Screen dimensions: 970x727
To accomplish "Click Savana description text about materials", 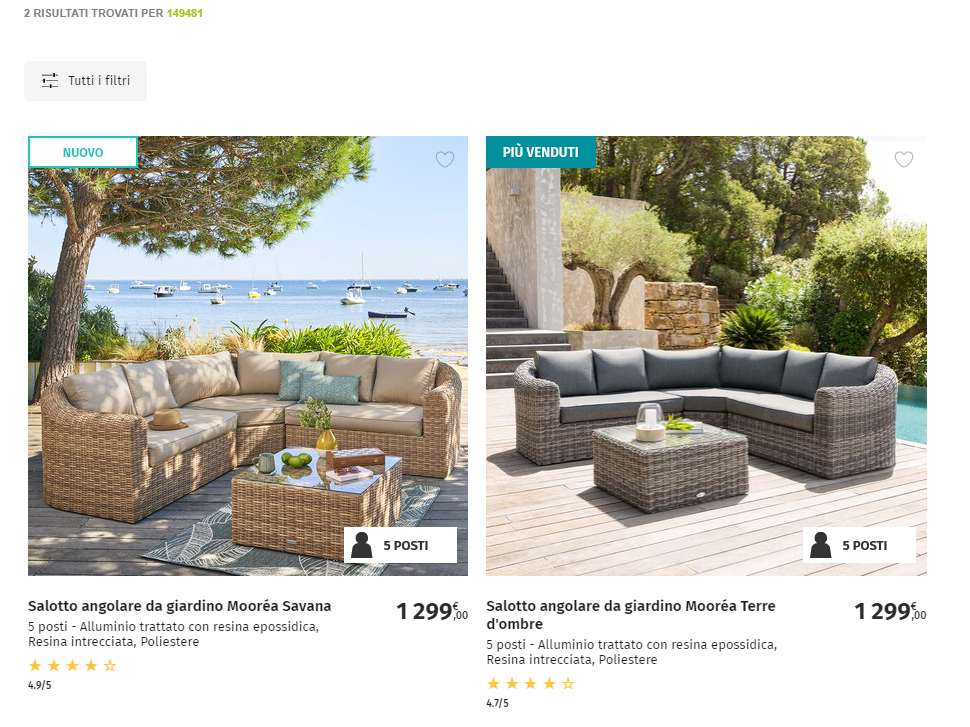I will pyautogui.click(x=173, y=634).
